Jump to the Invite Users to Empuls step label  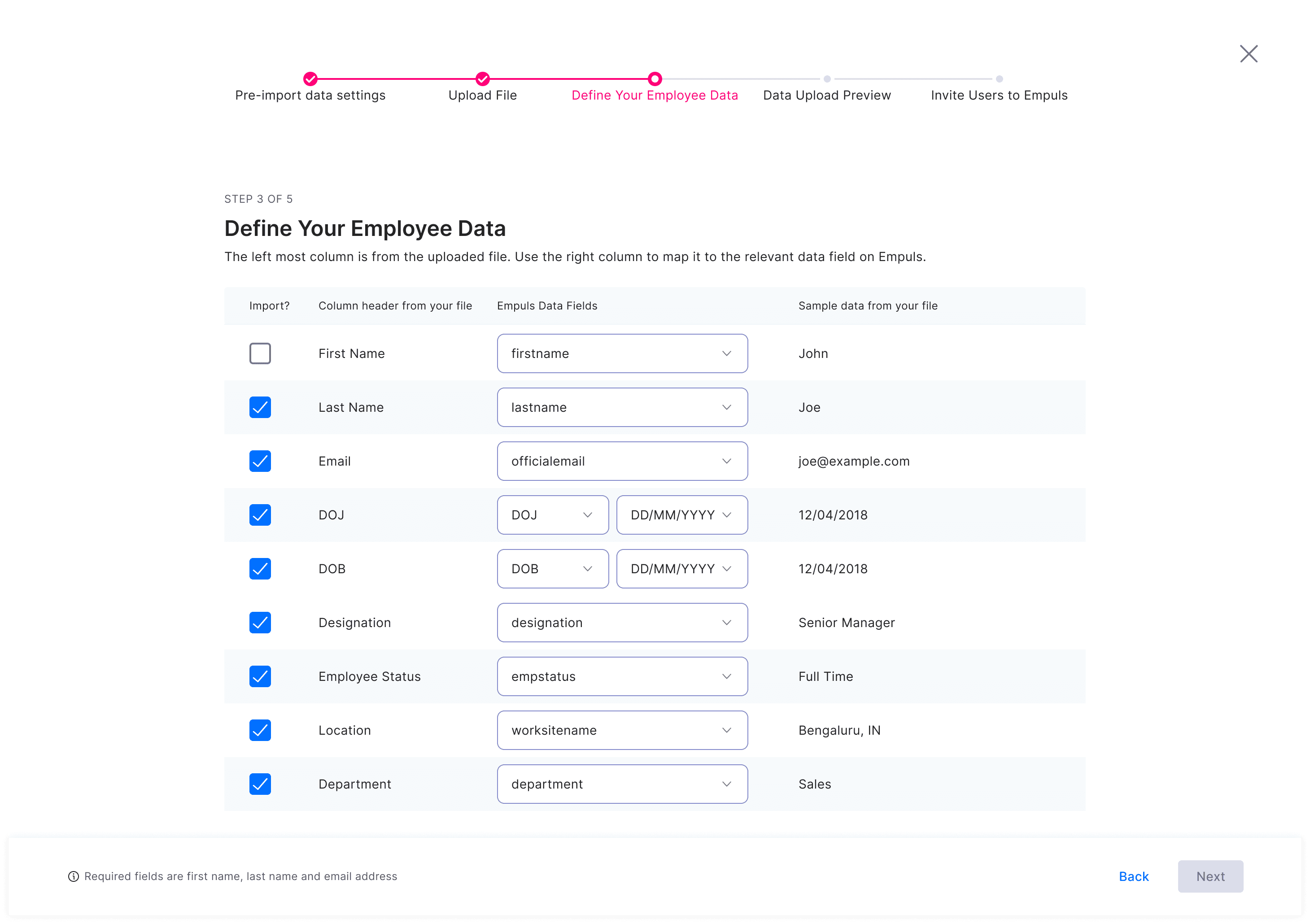(x=1000, y=95)
